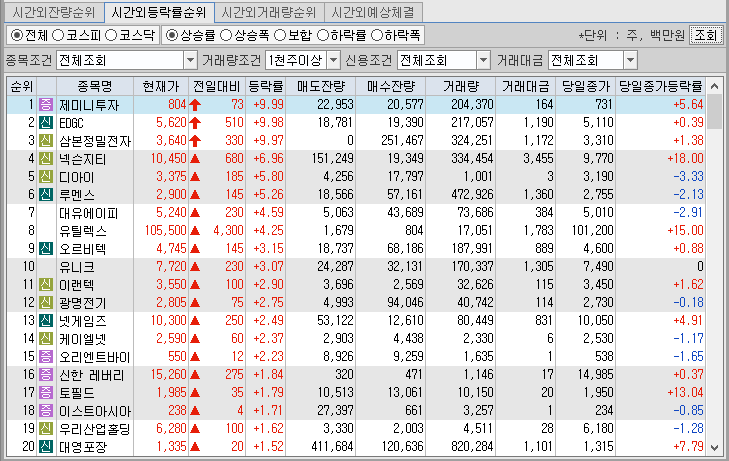Sort by the 매수잔량 column header
729x461 pixels.
click(x=391, y=86)
